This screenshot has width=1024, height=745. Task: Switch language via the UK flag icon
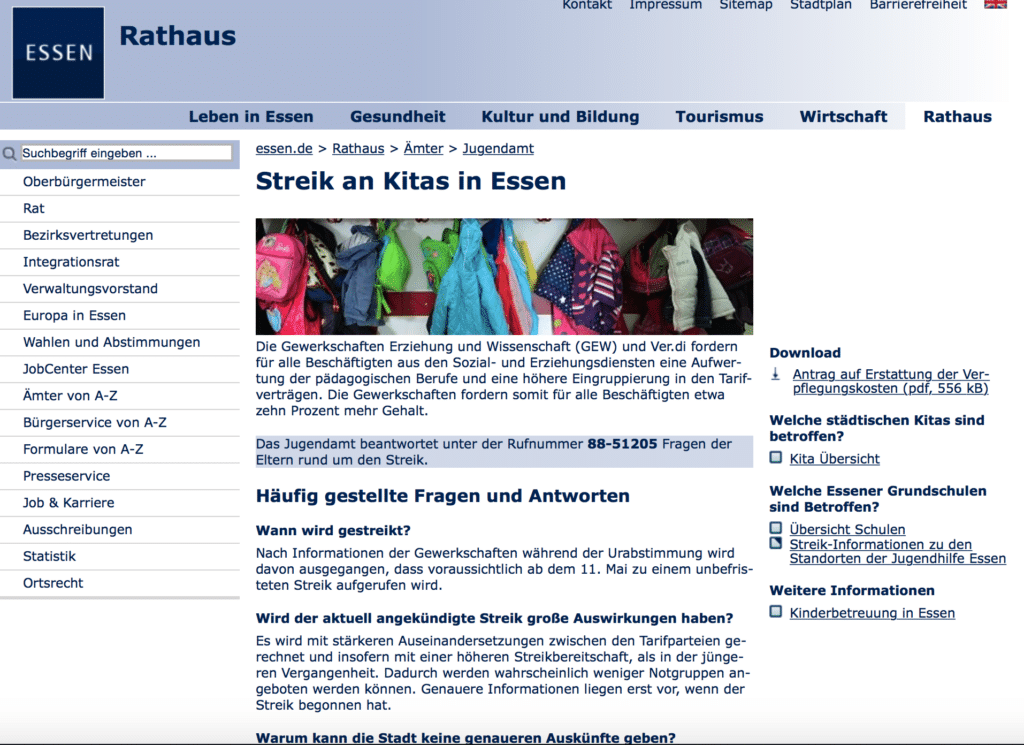995,5
